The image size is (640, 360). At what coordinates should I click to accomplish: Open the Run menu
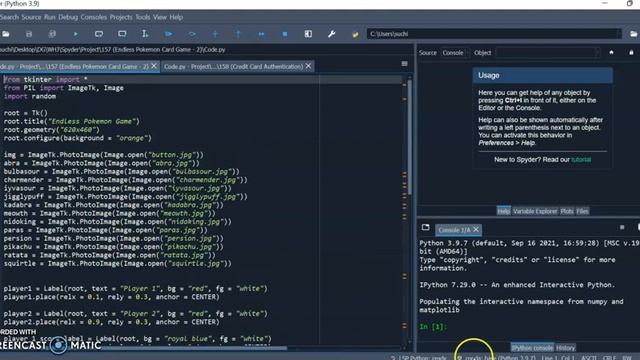pyautogui.click(x=49, y=17)
